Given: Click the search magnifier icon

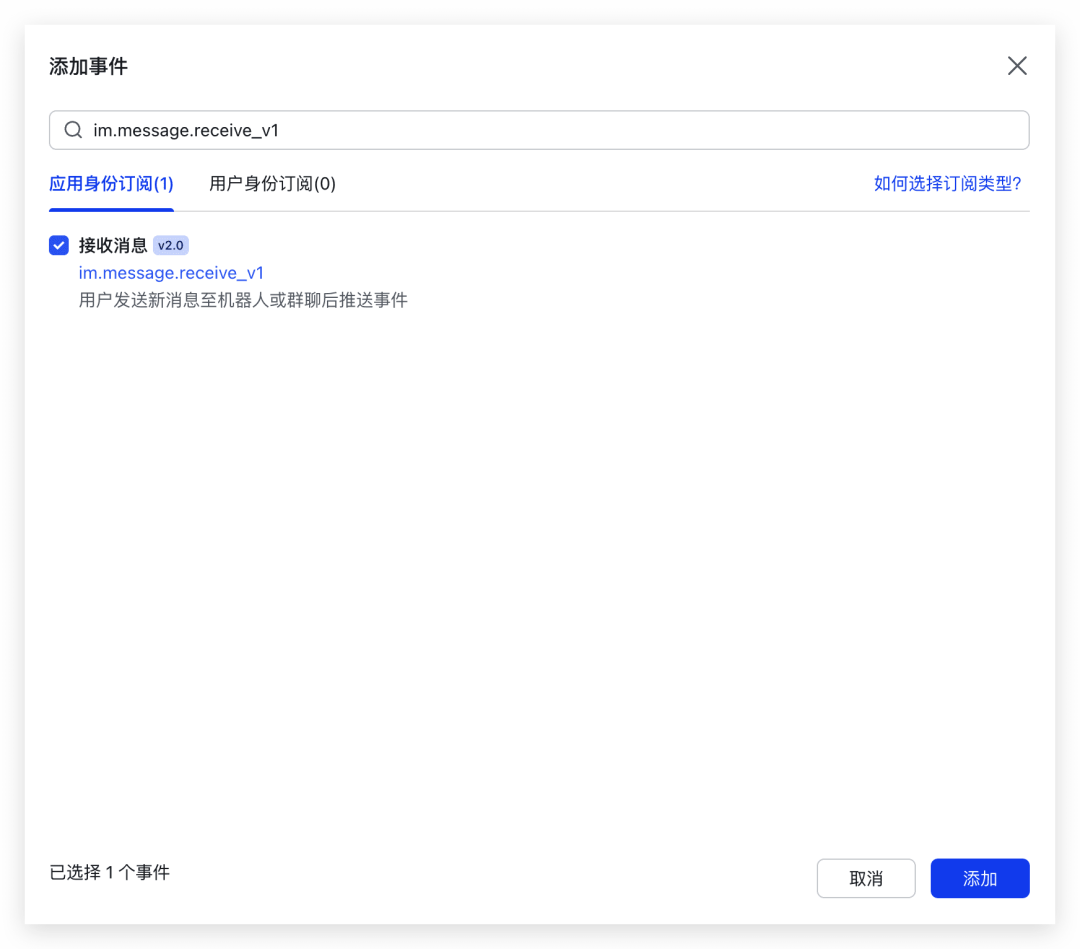Looking at the screenshot, I should tap(72, 130).
